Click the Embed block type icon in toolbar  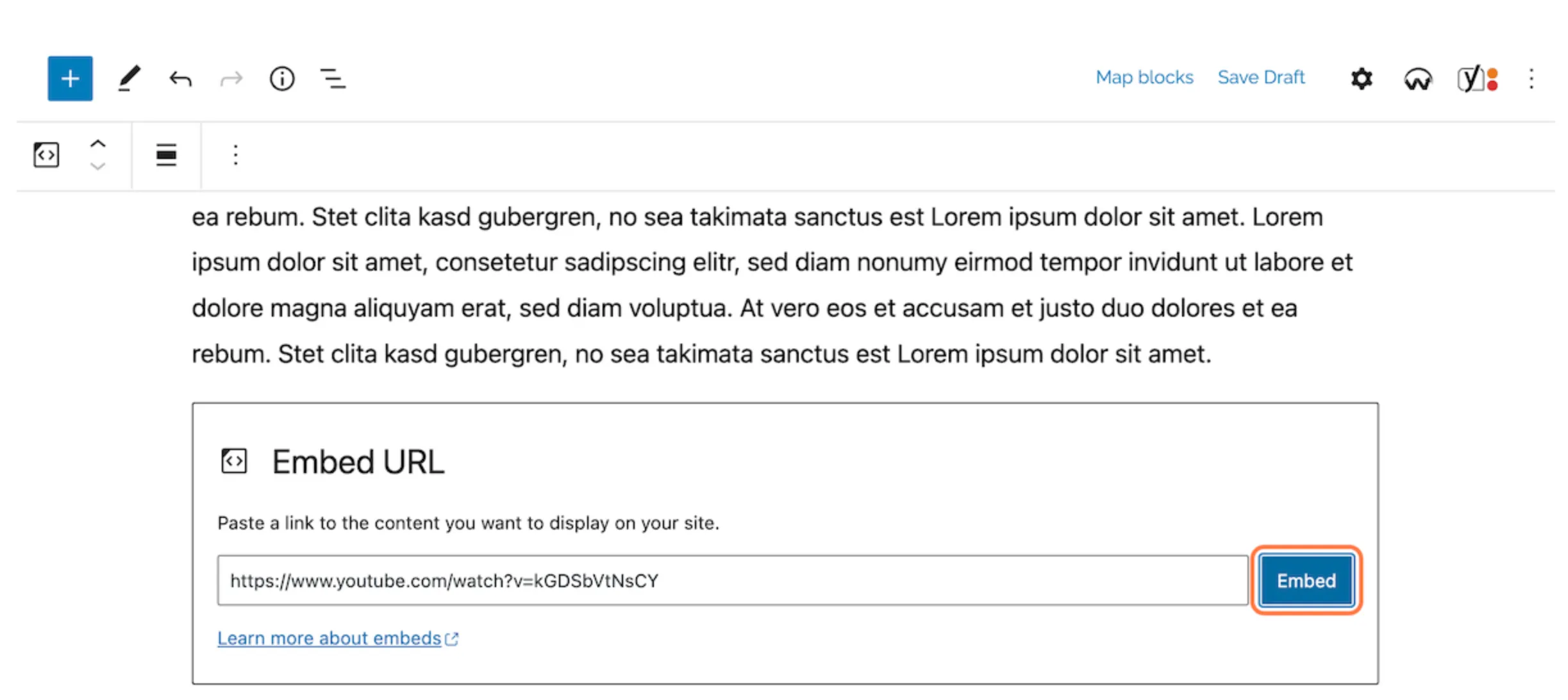tap(46, 155)
